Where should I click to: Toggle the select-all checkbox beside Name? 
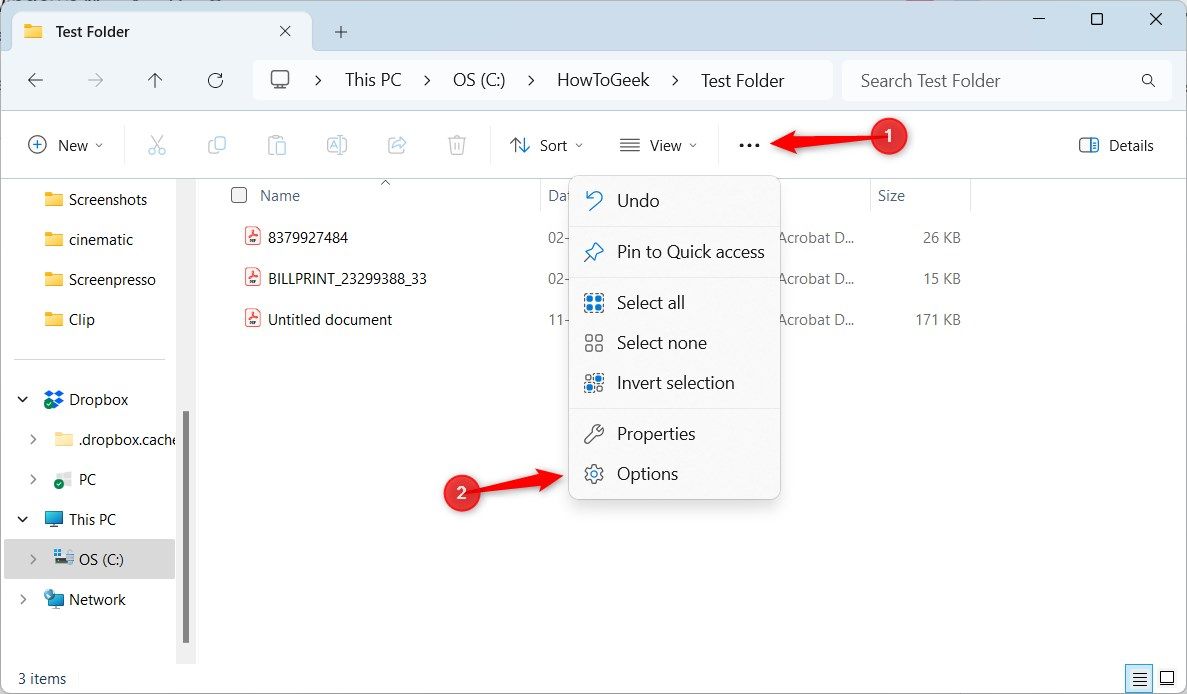point(239,195)
